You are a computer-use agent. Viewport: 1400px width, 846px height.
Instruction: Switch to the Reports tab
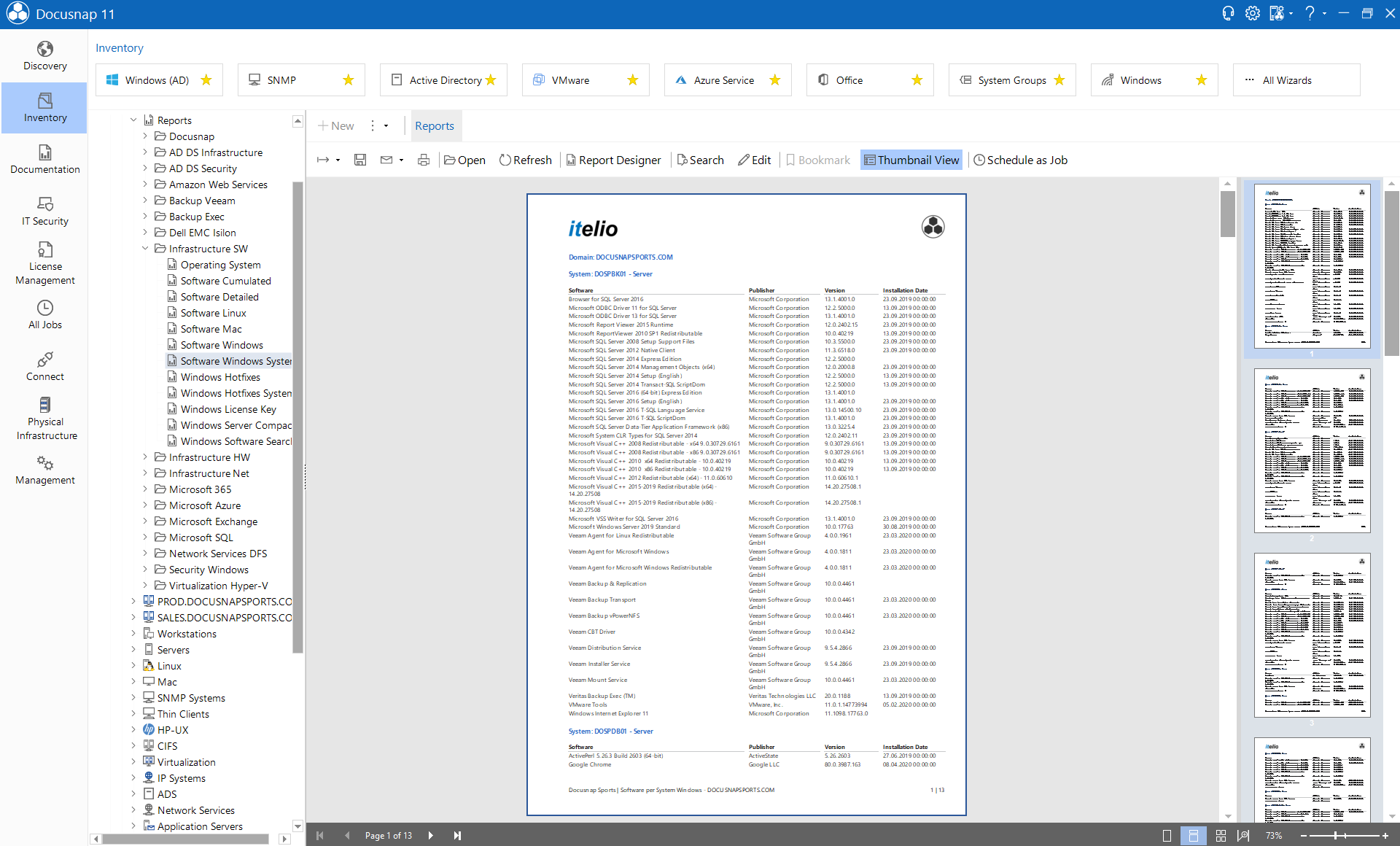tap(435, 125)
